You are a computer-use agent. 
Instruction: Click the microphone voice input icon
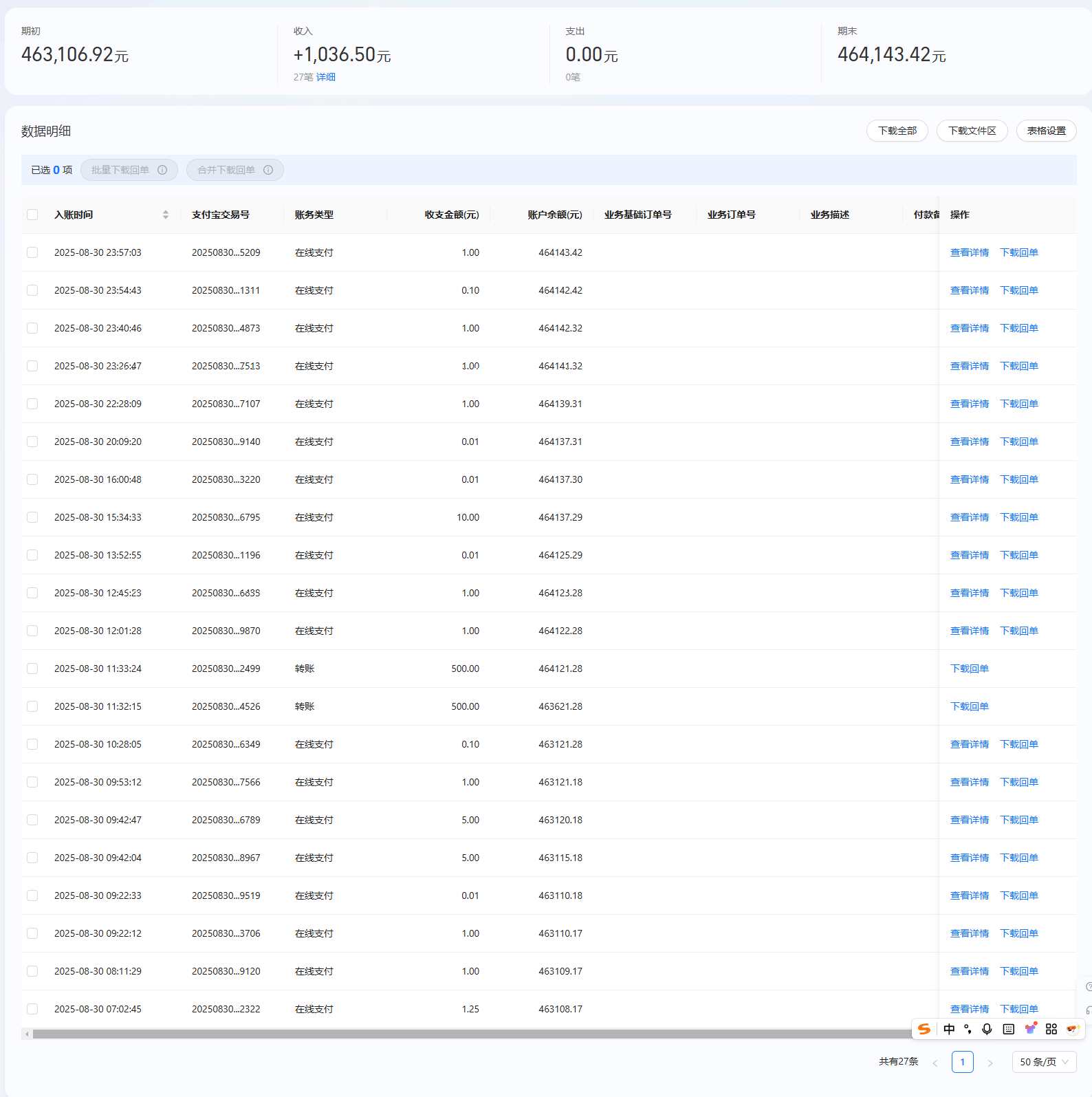click(987, 1029)
